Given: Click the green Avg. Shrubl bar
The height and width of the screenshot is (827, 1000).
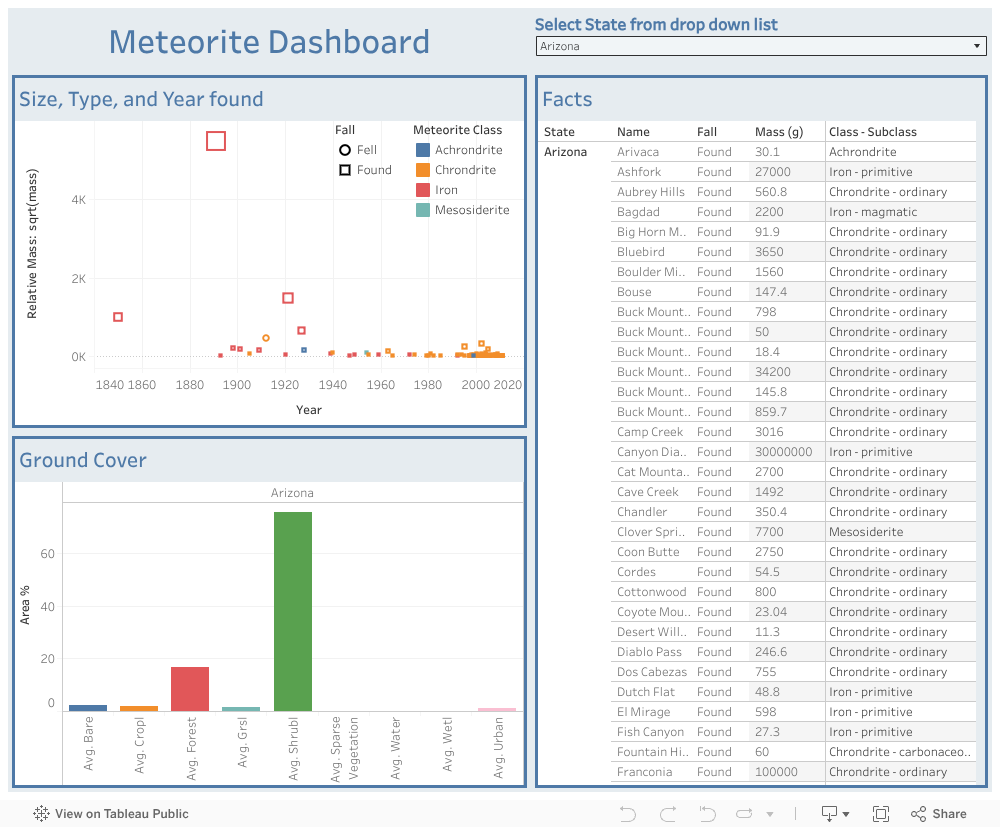Looking at the screenshot, I should [x=293, y=611].
